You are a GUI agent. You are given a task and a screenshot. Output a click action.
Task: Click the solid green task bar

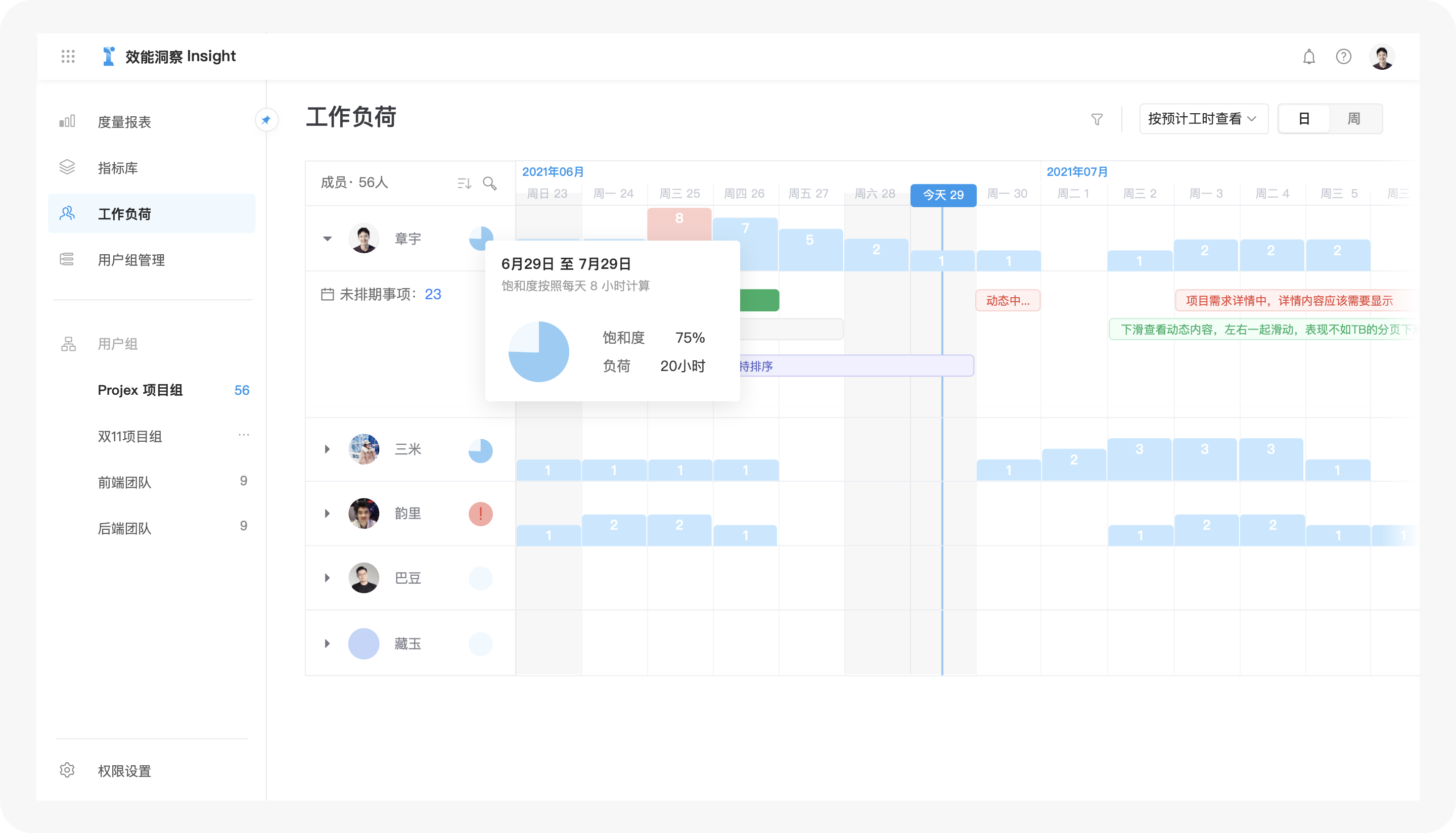759,300
